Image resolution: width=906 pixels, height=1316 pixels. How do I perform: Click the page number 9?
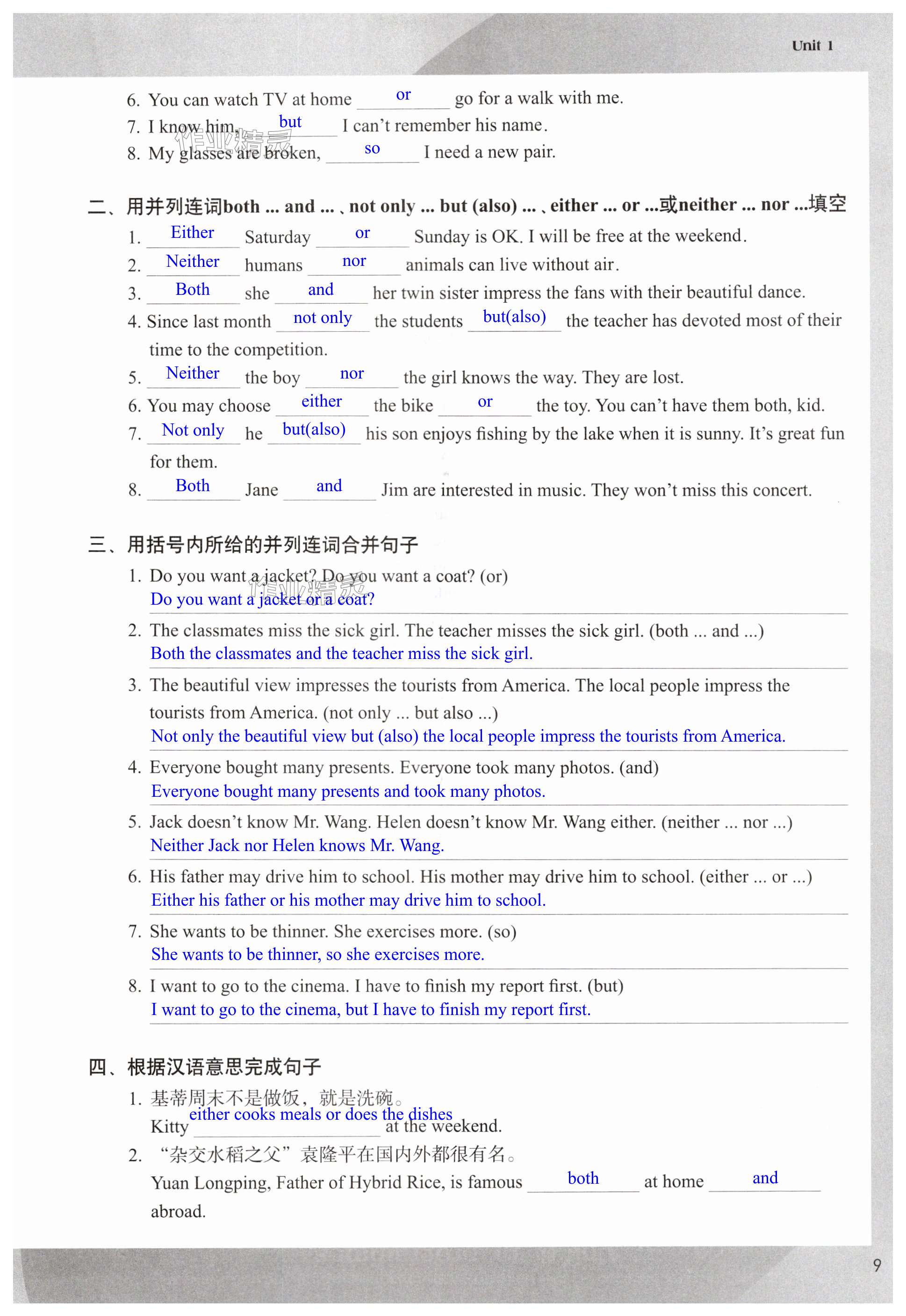click(x=877, y=1266)
